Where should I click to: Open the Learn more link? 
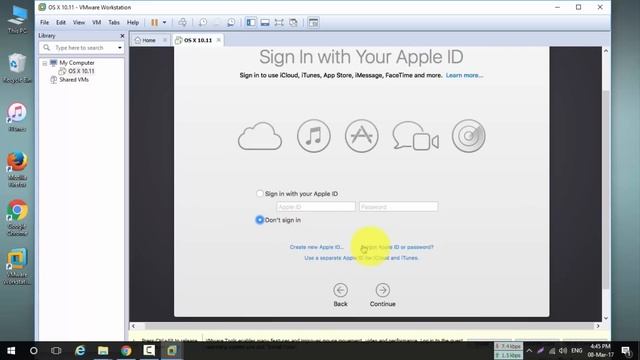click(x=464, y=75)
